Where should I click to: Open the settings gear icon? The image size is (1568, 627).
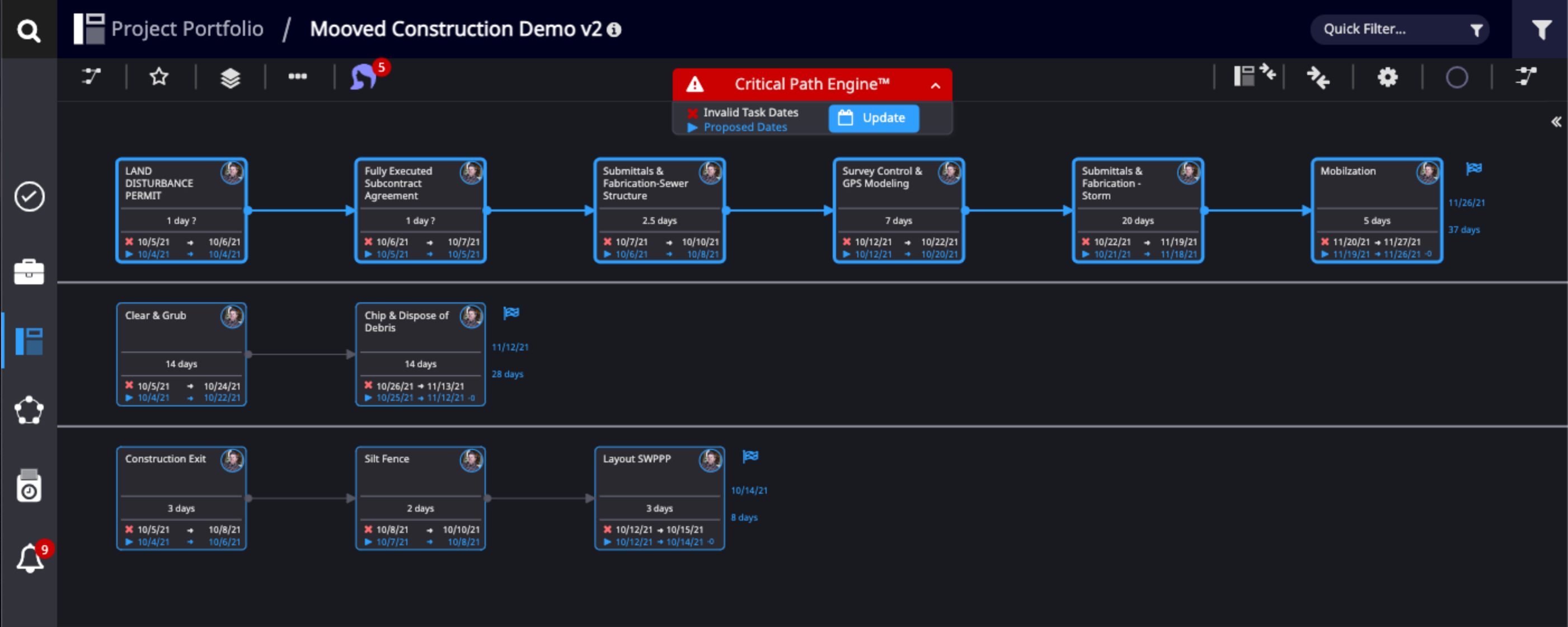[x=1388, y=77]
